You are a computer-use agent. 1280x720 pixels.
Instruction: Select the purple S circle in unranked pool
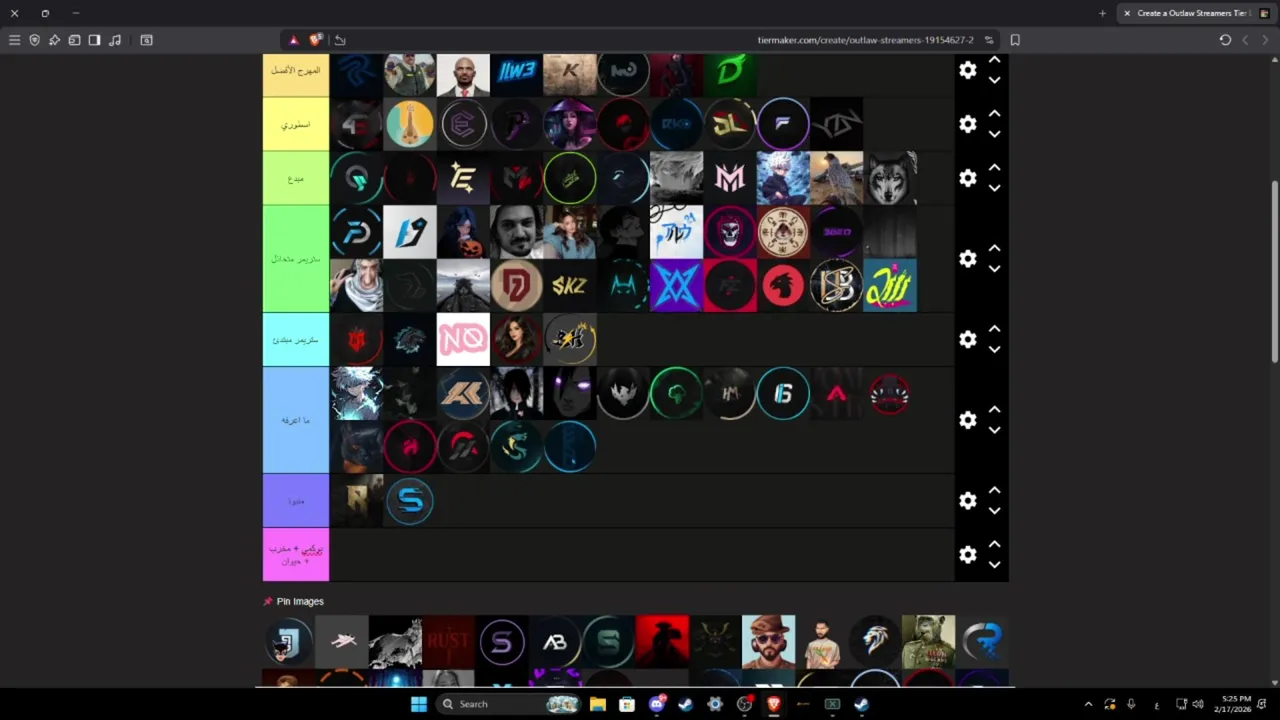(502, 642)
